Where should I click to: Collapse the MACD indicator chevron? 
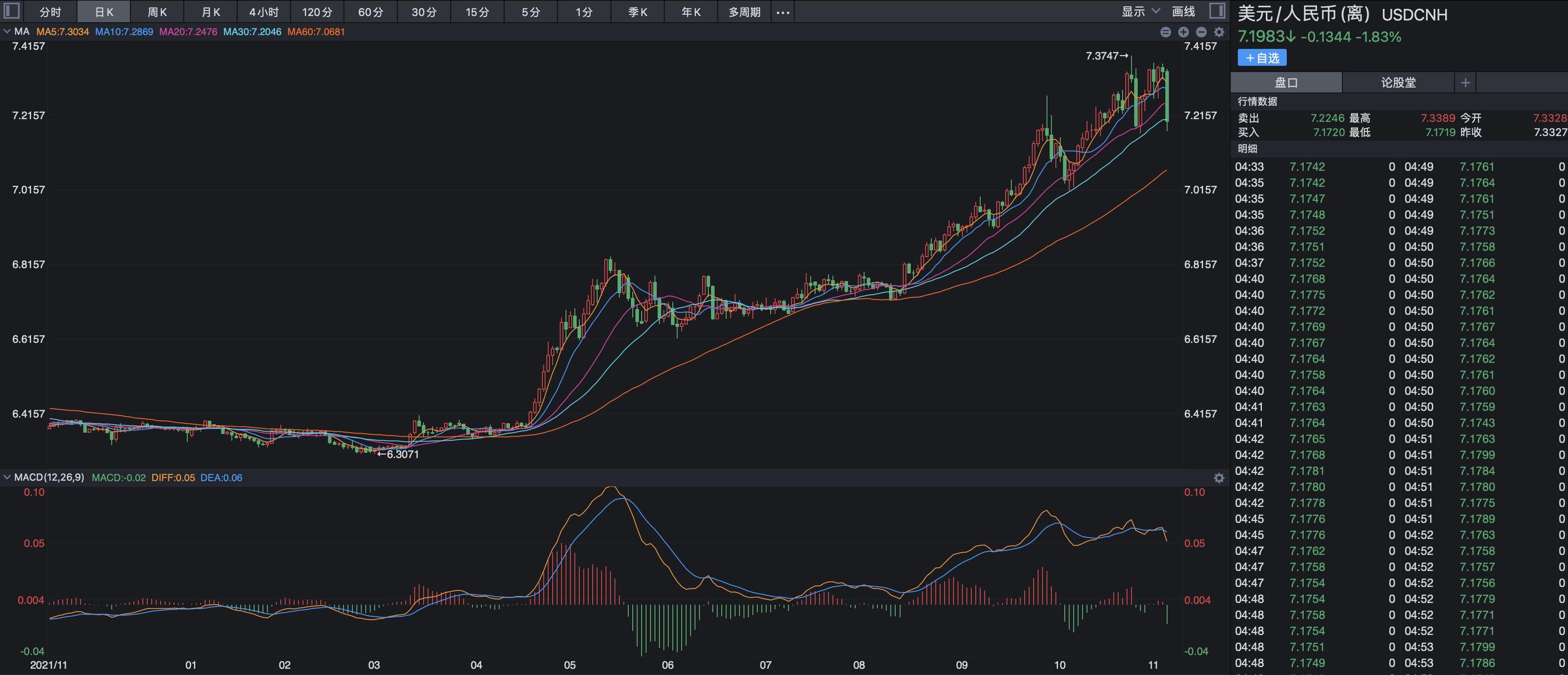tap(7, 478)
